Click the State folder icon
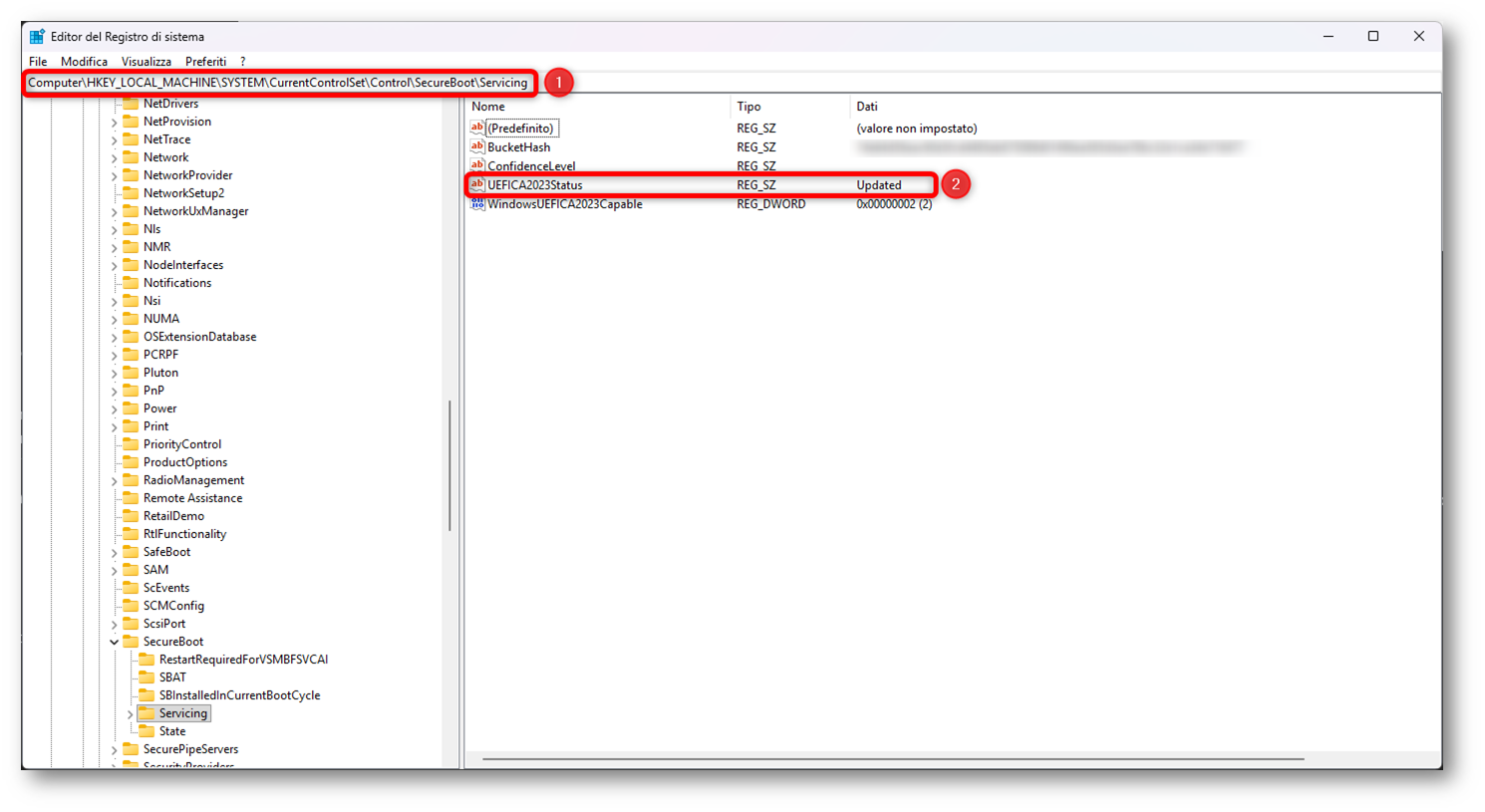 (x=147, y=731)
